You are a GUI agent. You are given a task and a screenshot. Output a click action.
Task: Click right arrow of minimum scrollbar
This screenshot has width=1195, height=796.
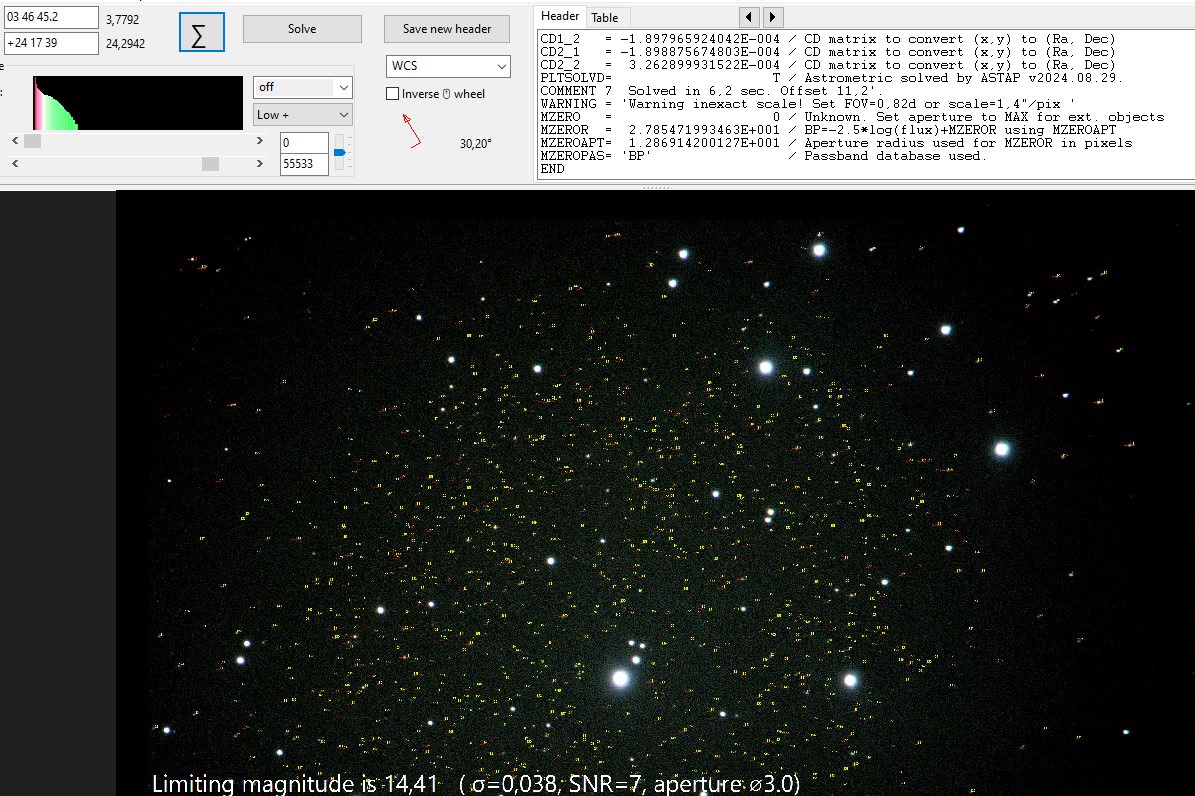click(260, 141)
